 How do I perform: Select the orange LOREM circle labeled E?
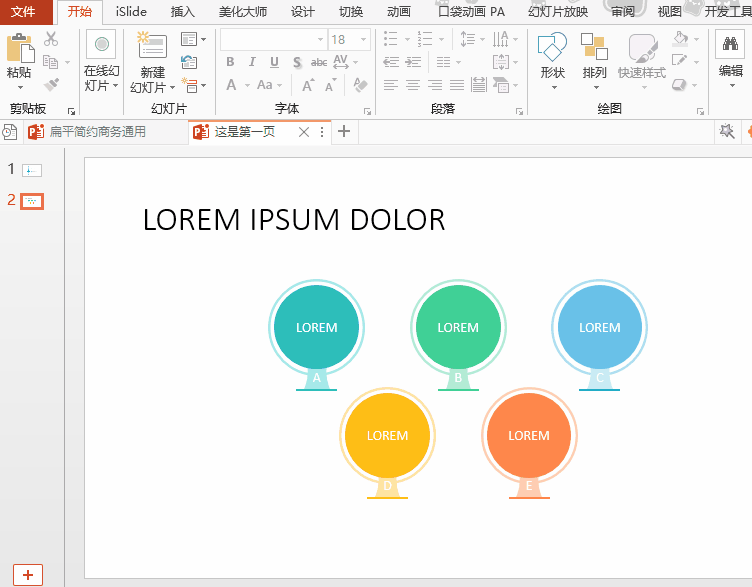(x=529, y=435)
